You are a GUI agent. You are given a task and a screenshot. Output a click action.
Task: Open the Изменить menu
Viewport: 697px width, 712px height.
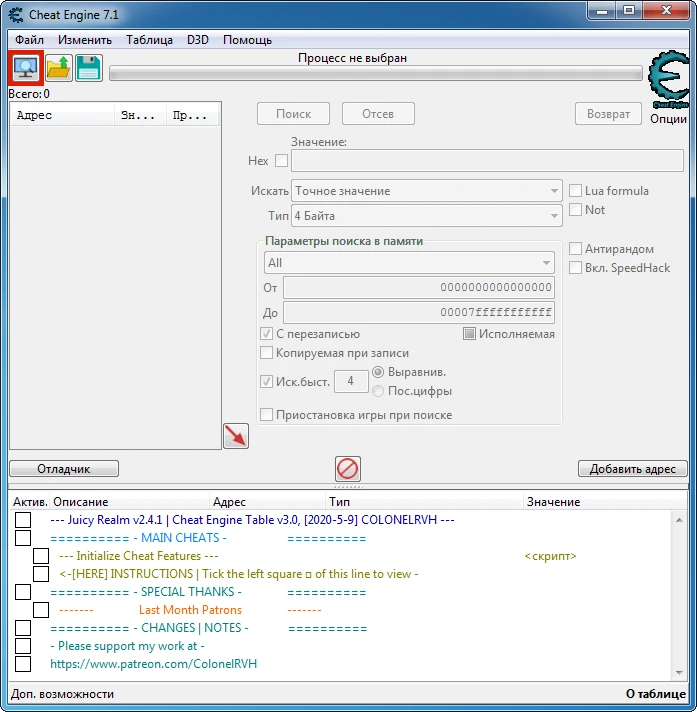pos(85,40)
